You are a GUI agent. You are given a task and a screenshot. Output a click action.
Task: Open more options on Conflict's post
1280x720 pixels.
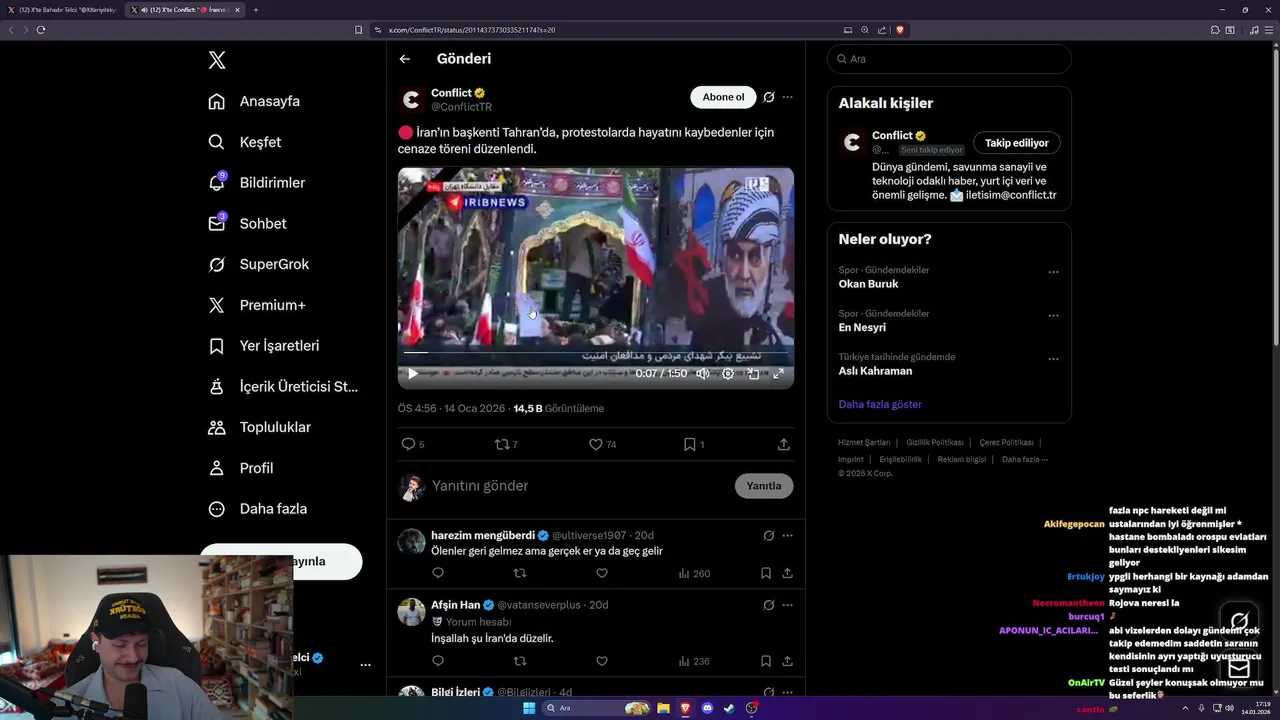(x=788, y=97)
